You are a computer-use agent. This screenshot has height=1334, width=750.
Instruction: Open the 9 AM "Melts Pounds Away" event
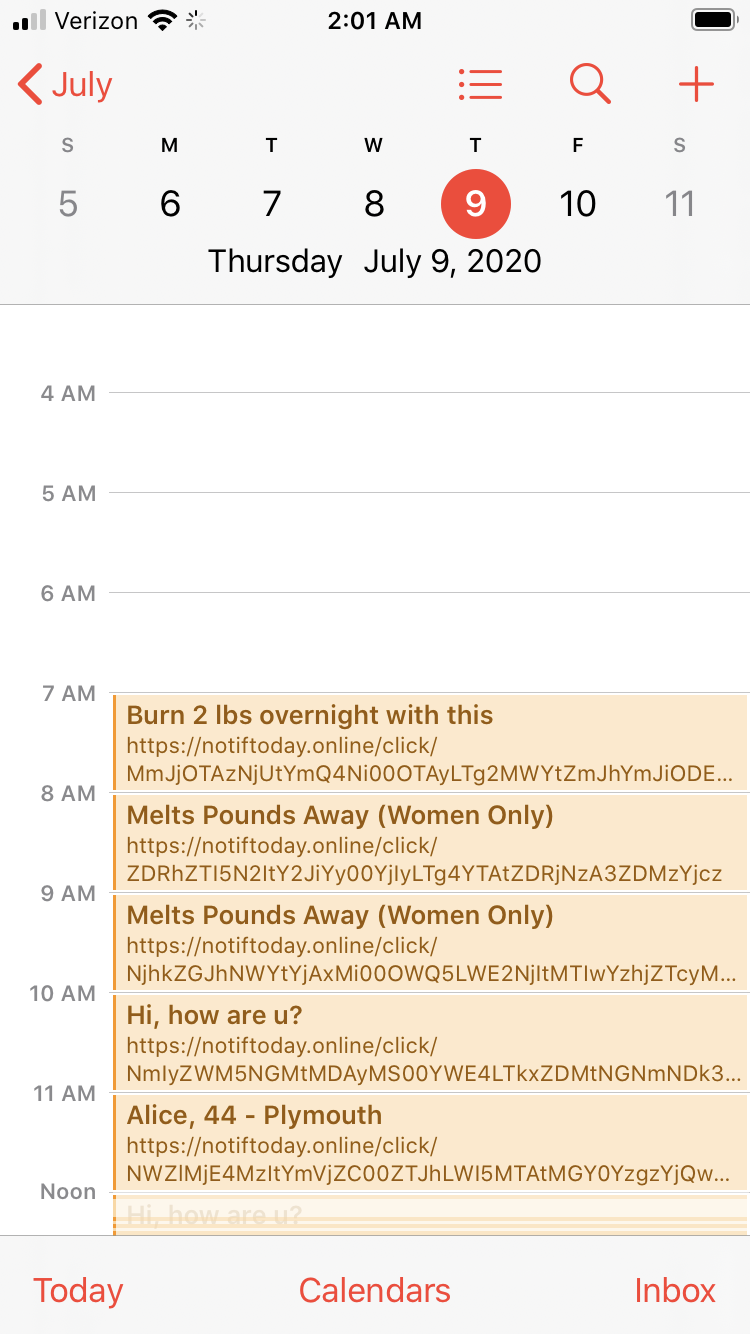pyautogui.click(x=430, y=943)
